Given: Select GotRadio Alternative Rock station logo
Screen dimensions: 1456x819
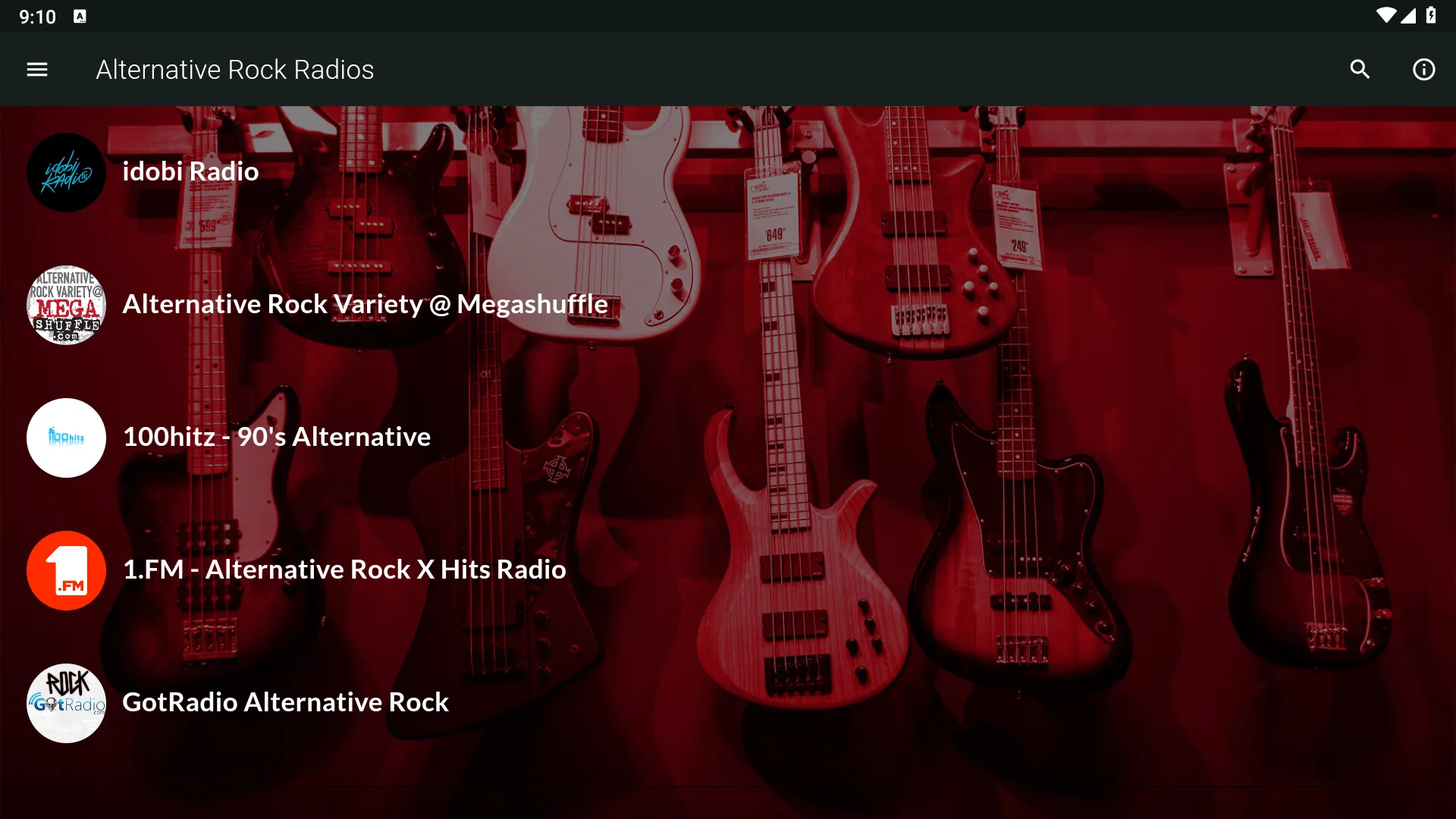Looking at the screenshot, I should pyautogui.click(x=66, y=702).
